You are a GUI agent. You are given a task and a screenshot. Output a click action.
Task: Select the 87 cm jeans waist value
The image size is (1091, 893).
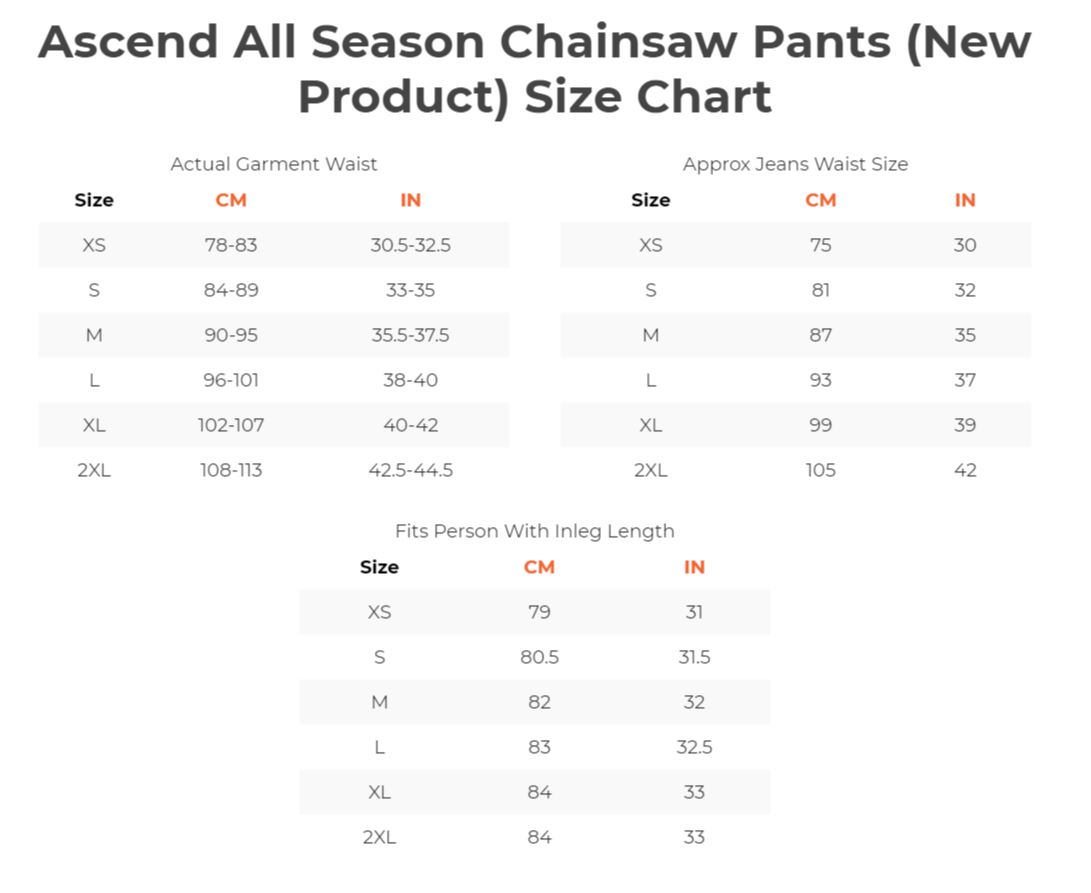(820, 335)
